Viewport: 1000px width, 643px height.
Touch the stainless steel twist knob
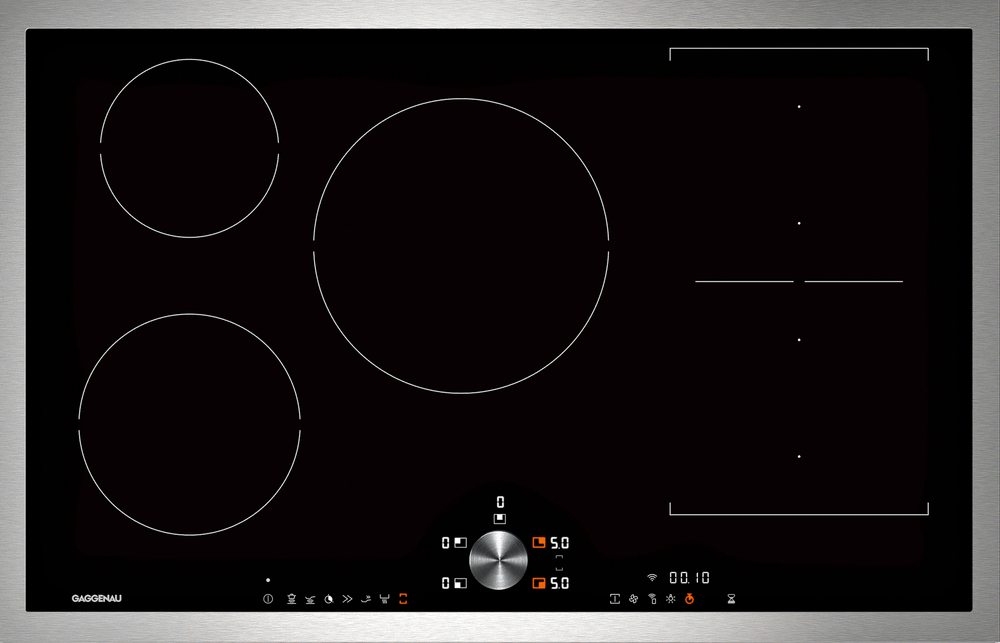click(x=498, y=560)
